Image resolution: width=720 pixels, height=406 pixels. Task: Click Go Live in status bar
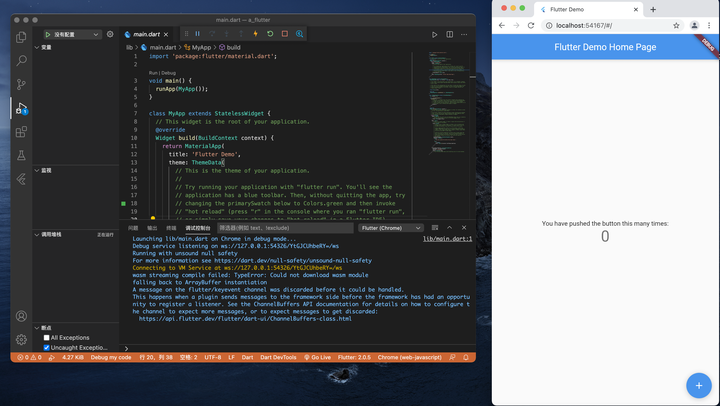317,357
